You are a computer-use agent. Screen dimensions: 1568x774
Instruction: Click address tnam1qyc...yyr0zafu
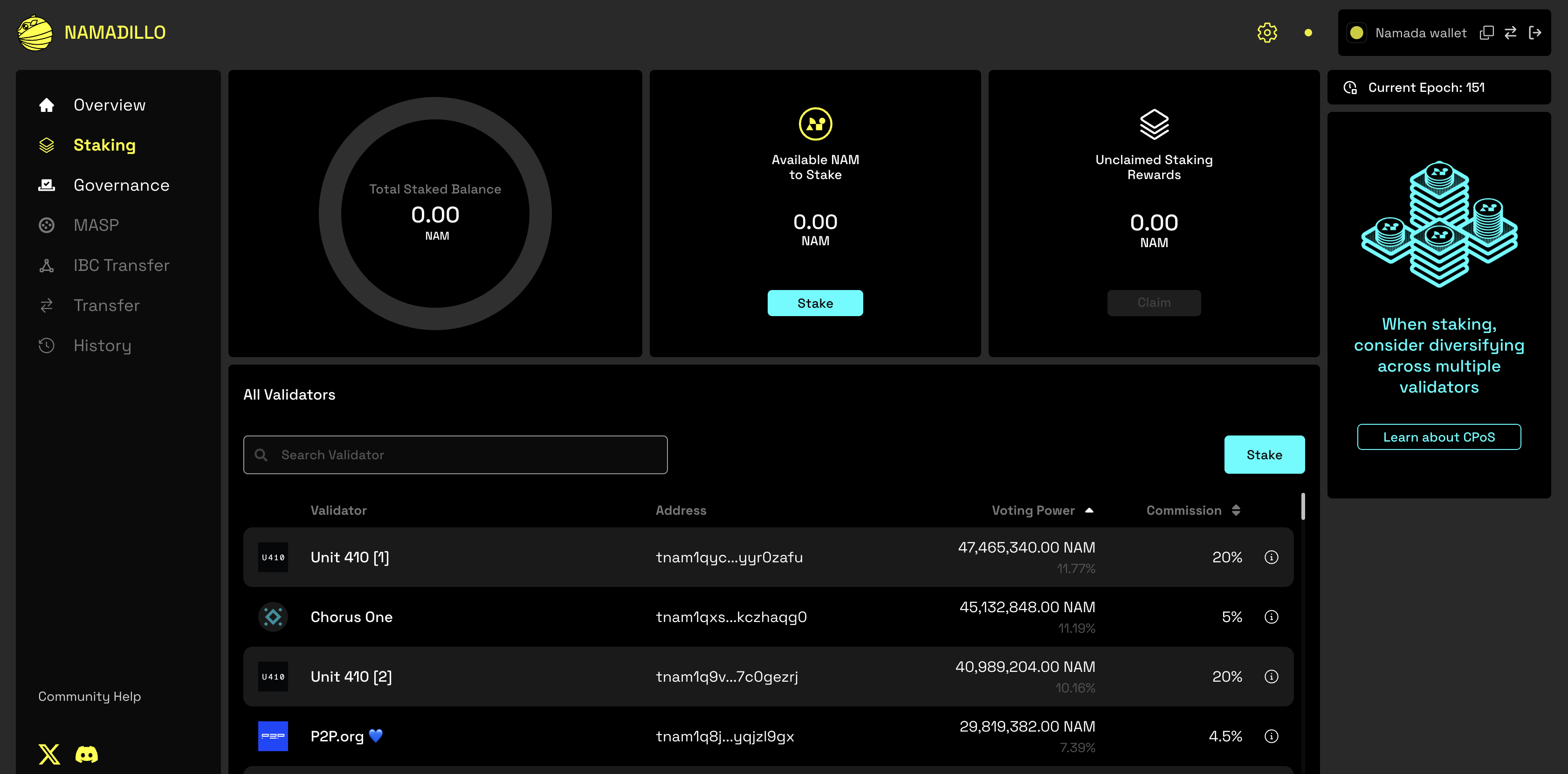click(x=729, y=557)
